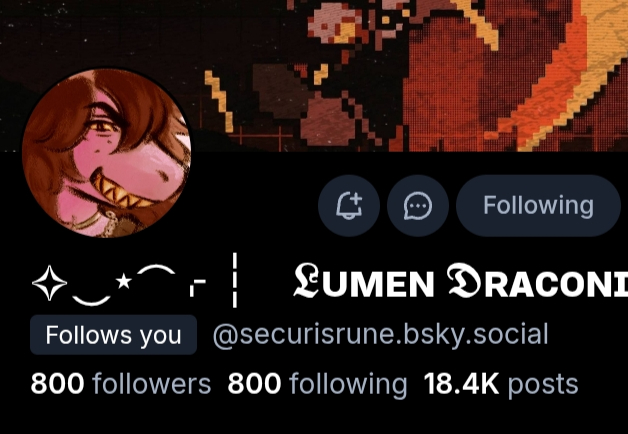Subscribe to post notifications with bell icon

[349, 206]
